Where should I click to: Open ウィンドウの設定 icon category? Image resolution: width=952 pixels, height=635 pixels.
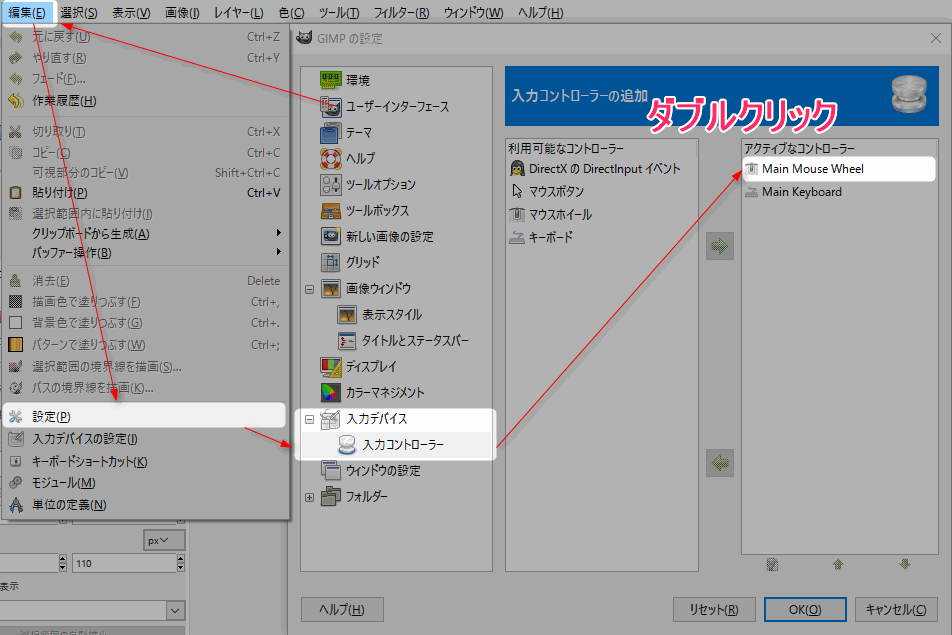pyautogui.click(x=331, y=470)
